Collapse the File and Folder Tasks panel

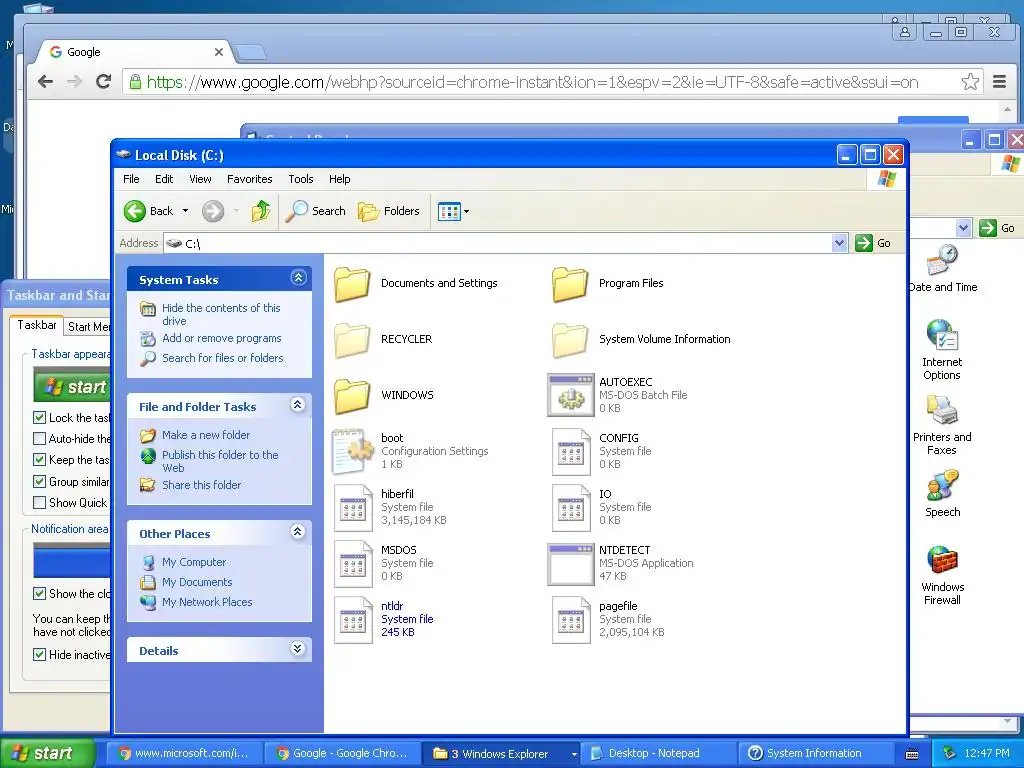298,405
